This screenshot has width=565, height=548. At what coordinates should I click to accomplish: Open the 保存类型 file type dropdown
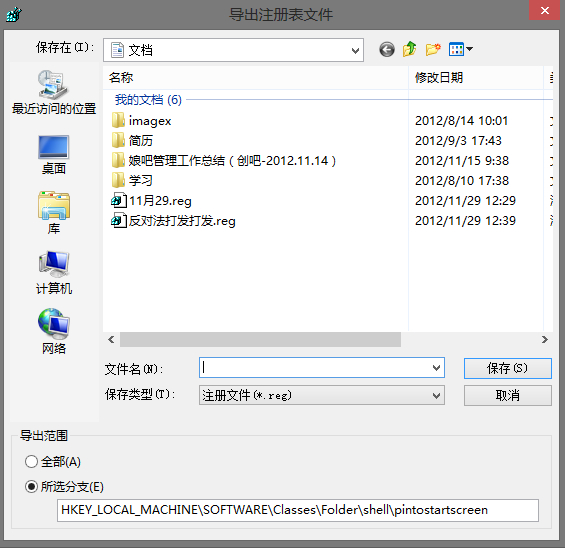[321, 395]
